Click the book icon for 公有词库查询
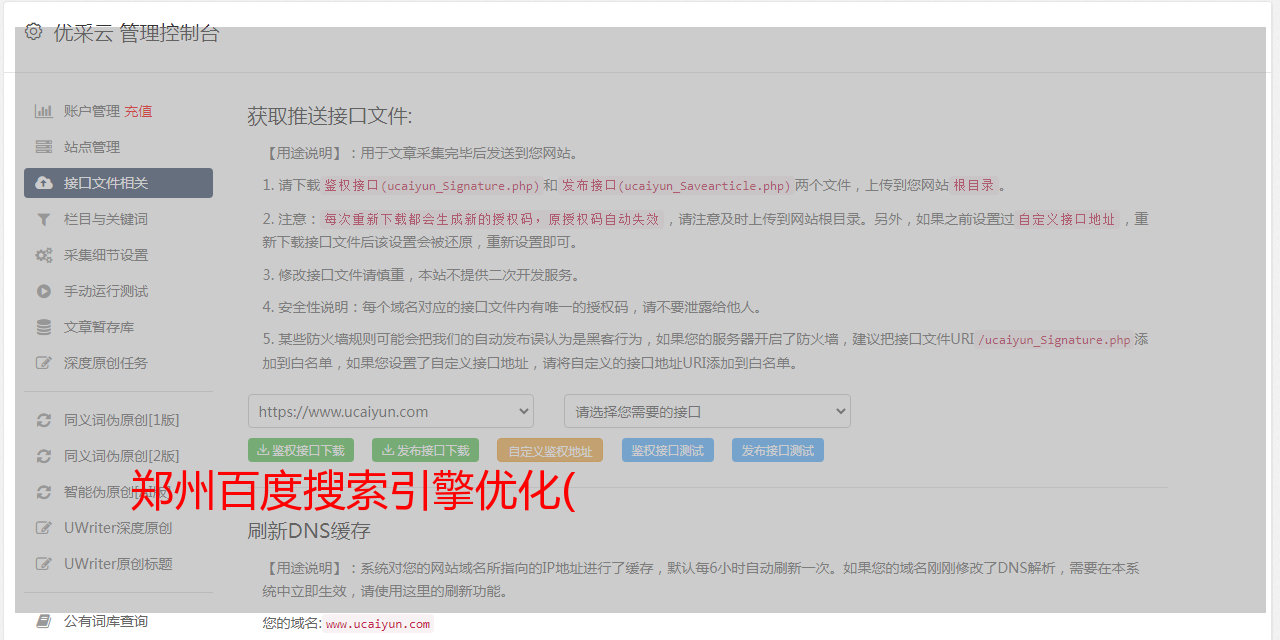 coord(44,621)
